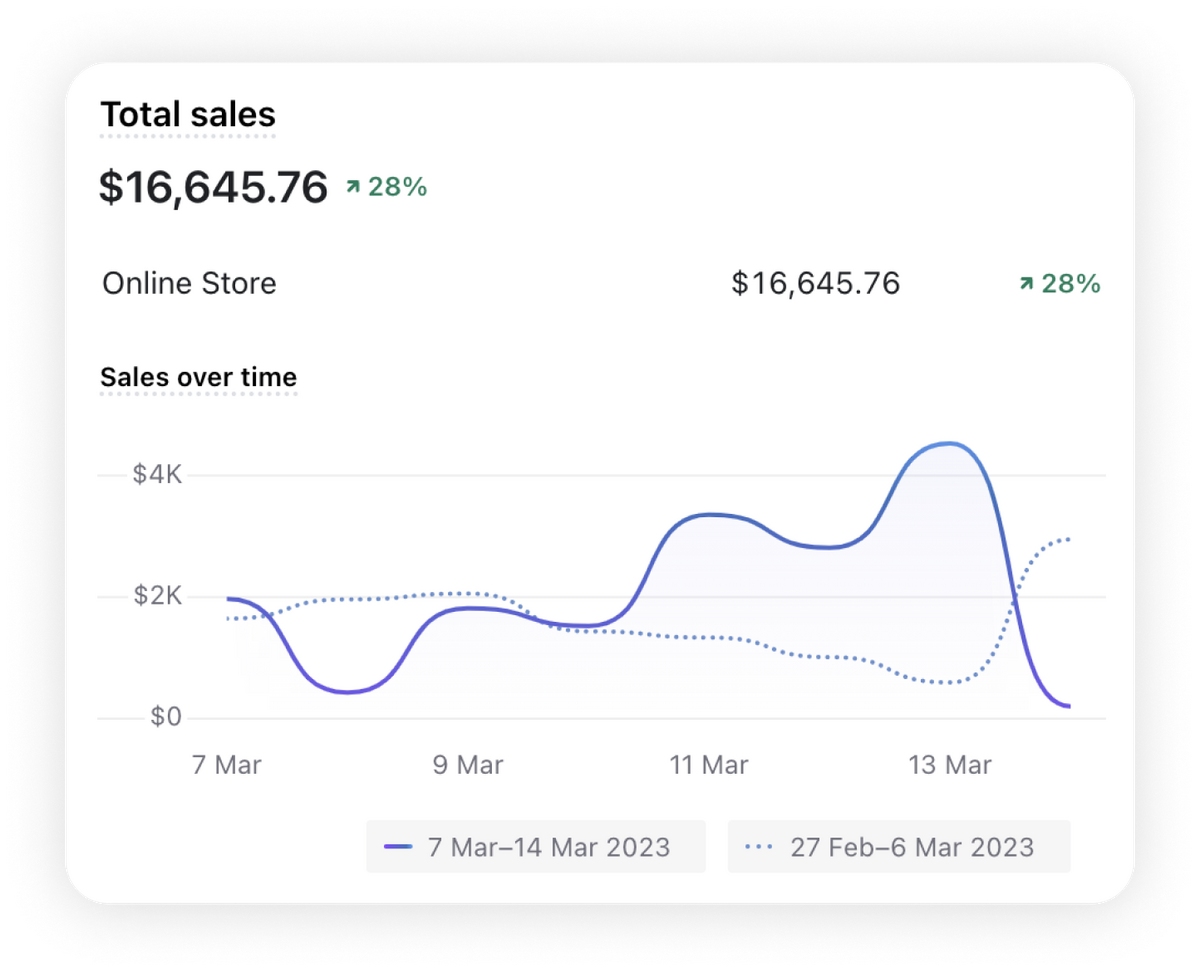Click the $0 y-axis label
Screen dimensions: 1200x973
point(165,717)
